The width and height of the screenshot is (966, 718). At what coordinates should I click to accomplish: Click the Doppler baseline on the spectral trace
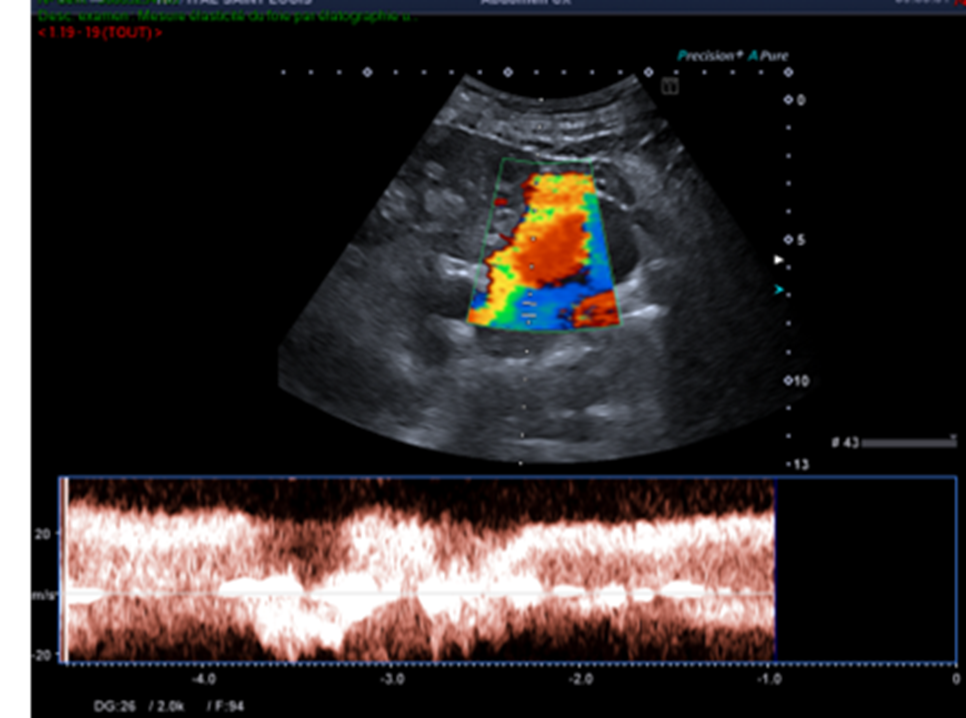(420, 594)
